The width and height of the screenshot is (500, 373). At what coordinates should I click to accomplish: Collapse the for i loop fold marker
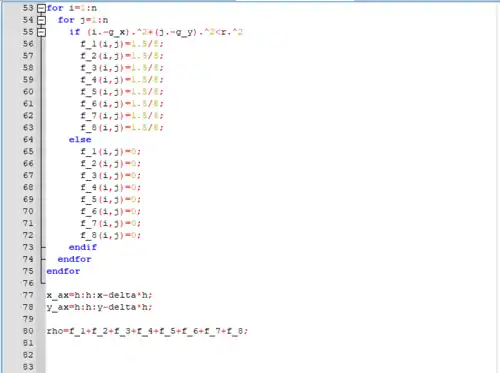point(41,8)
